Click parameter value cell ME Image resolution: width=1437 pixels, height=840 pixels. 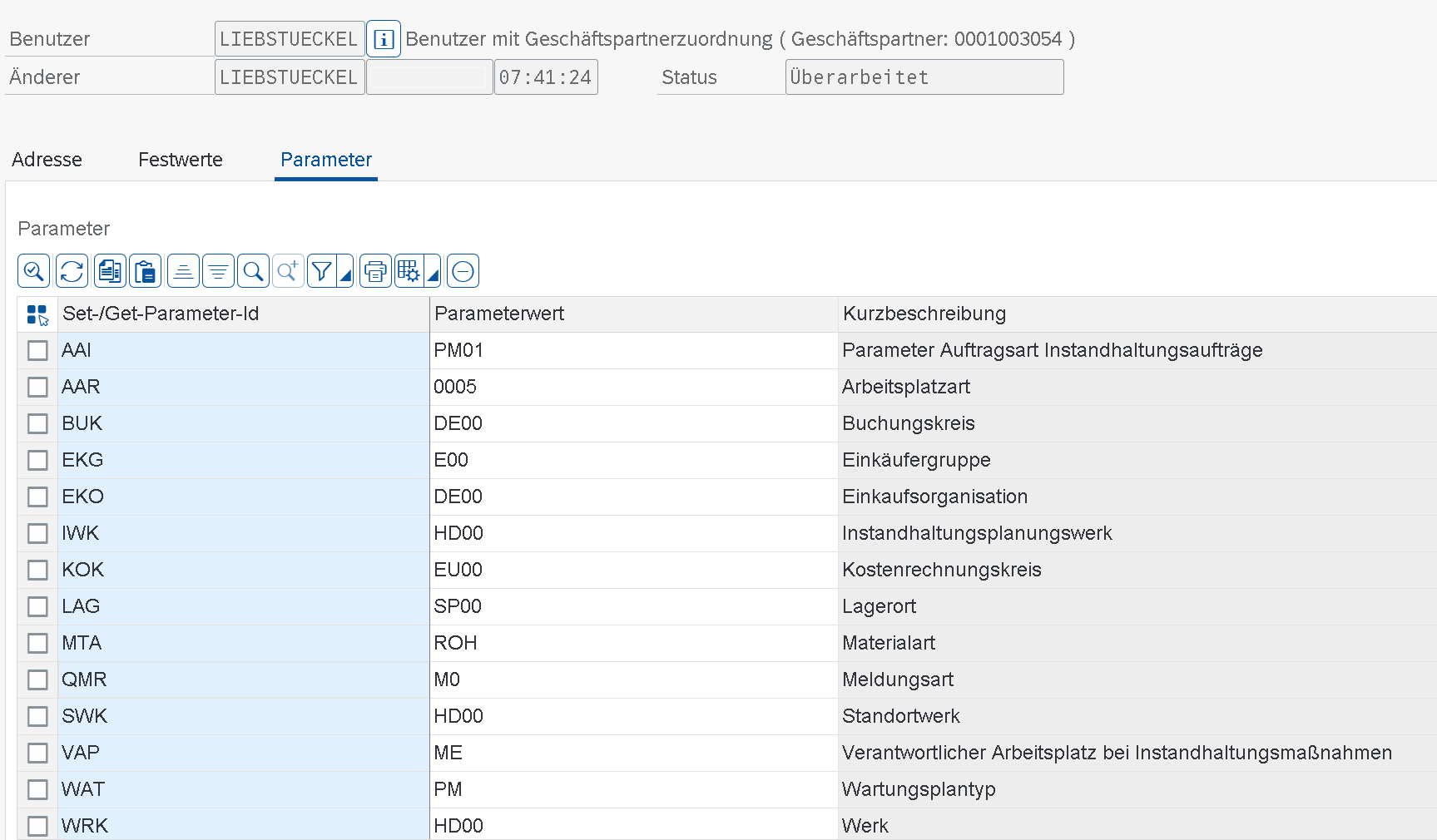coord(634,754)
